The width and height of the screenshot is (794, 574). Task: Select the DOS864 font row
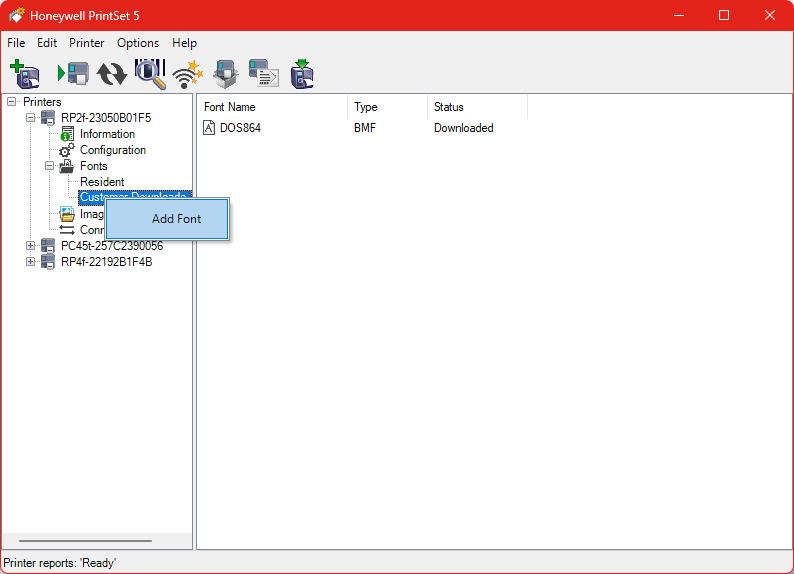click(240, 128)
